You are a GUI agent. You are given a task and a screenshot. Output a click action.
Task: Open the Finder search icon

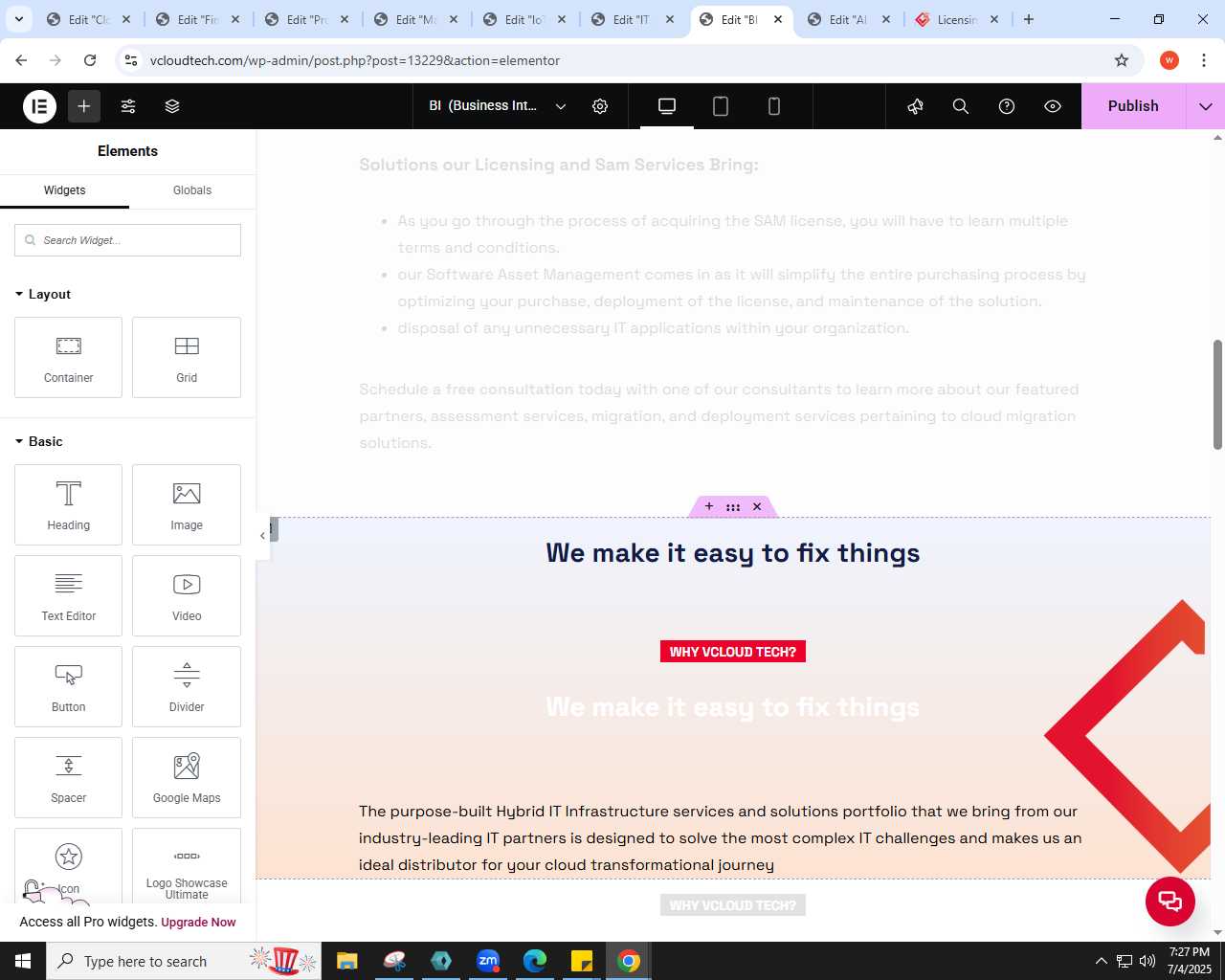961,106
